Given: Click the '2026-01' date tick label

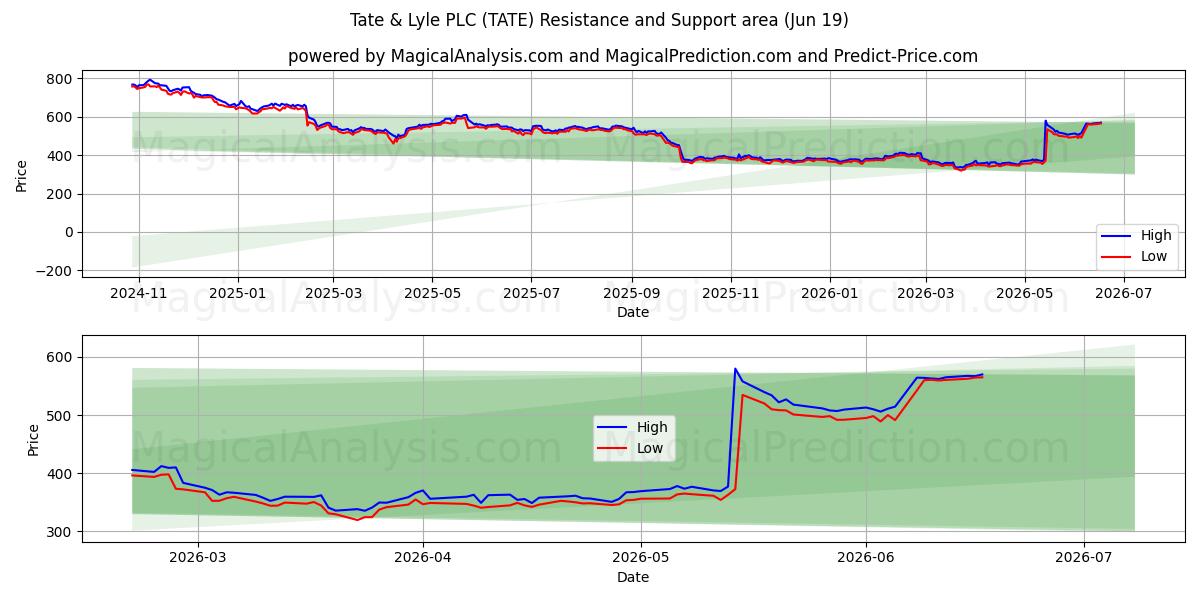Looking at the screenshot, I should [829, 292].
